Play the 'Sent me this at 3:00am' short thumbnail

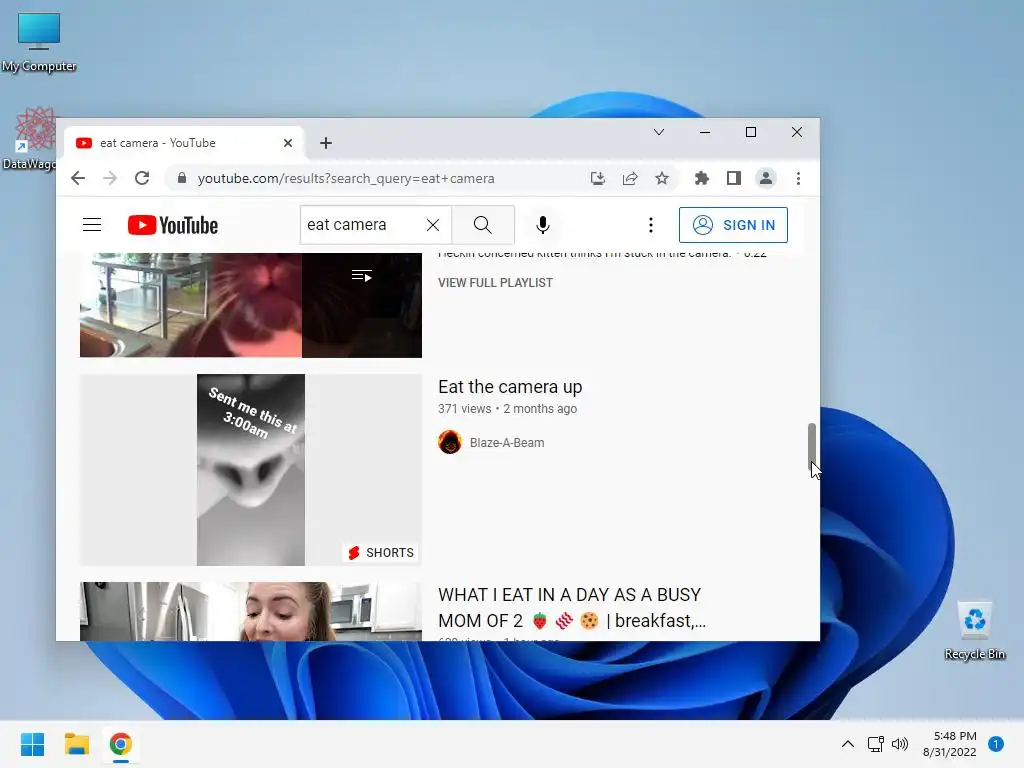(251, 470)
